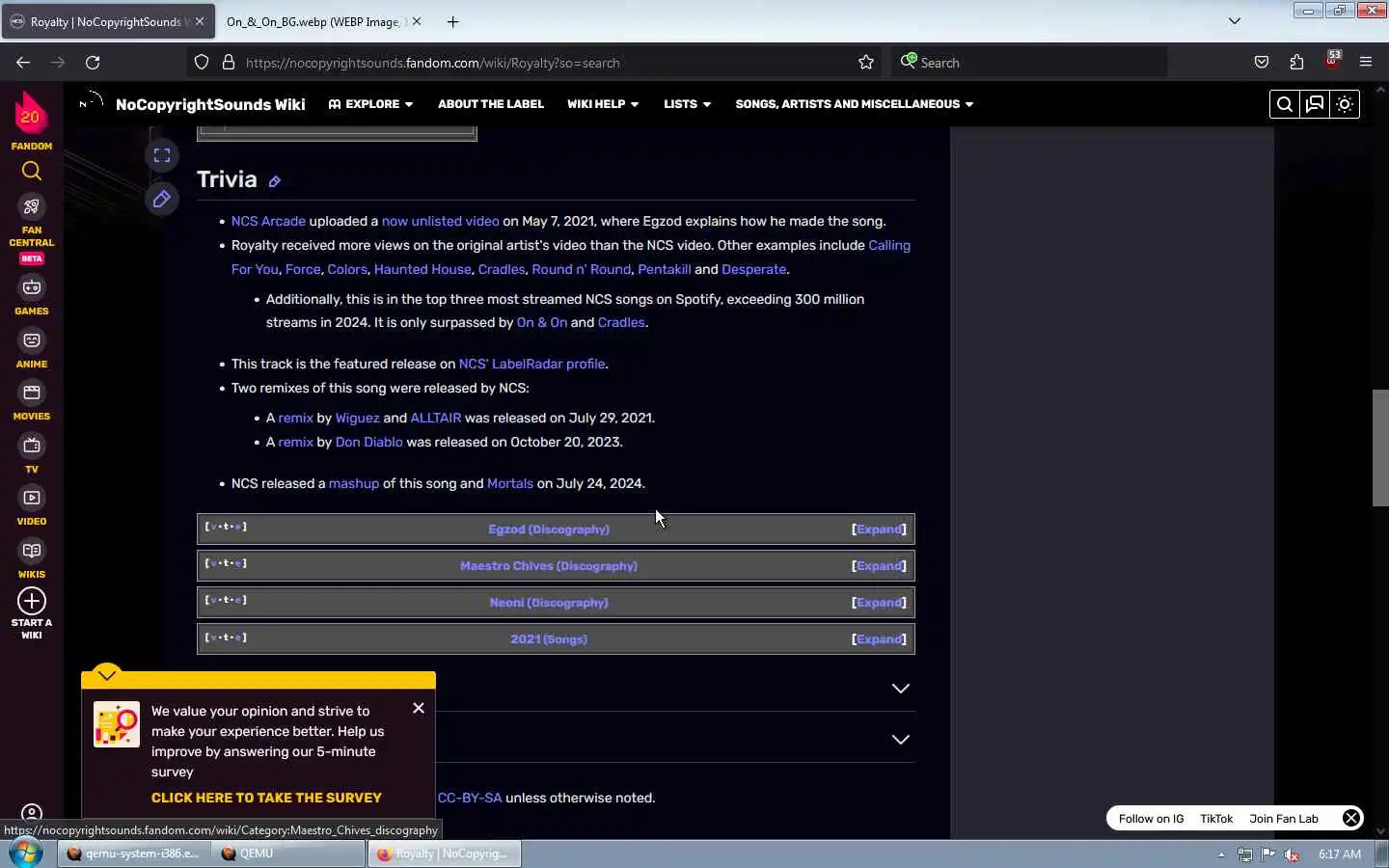Expand the Neoni (Discography) navbox

coord(879,603)
